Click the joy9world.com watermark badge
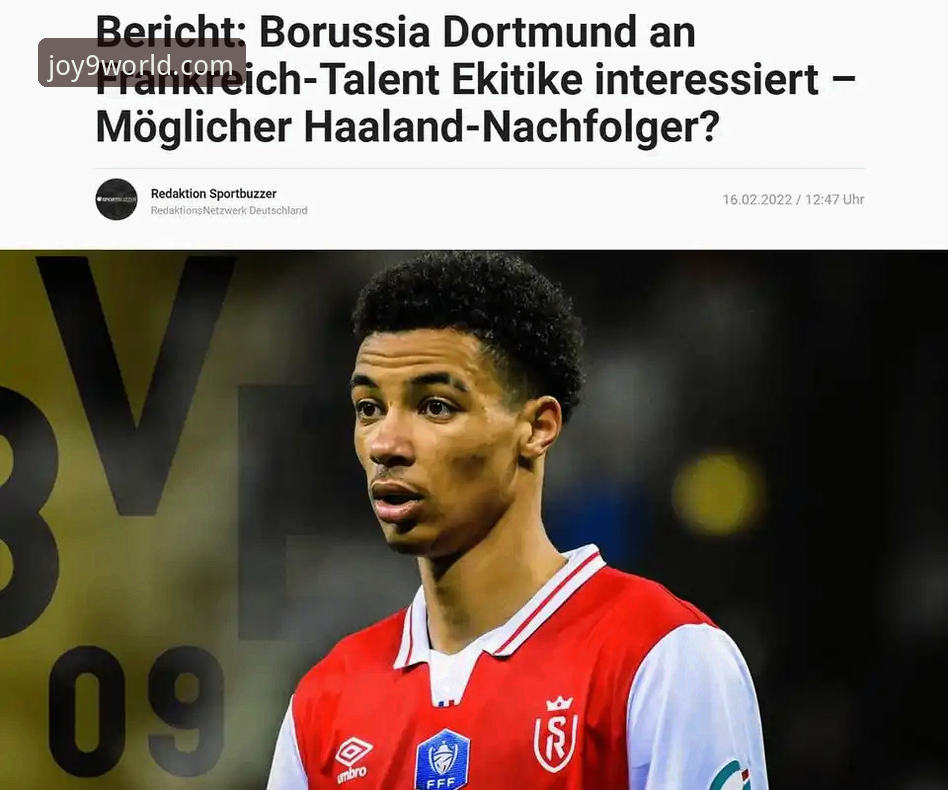948x790 pixels. [141, 62]
